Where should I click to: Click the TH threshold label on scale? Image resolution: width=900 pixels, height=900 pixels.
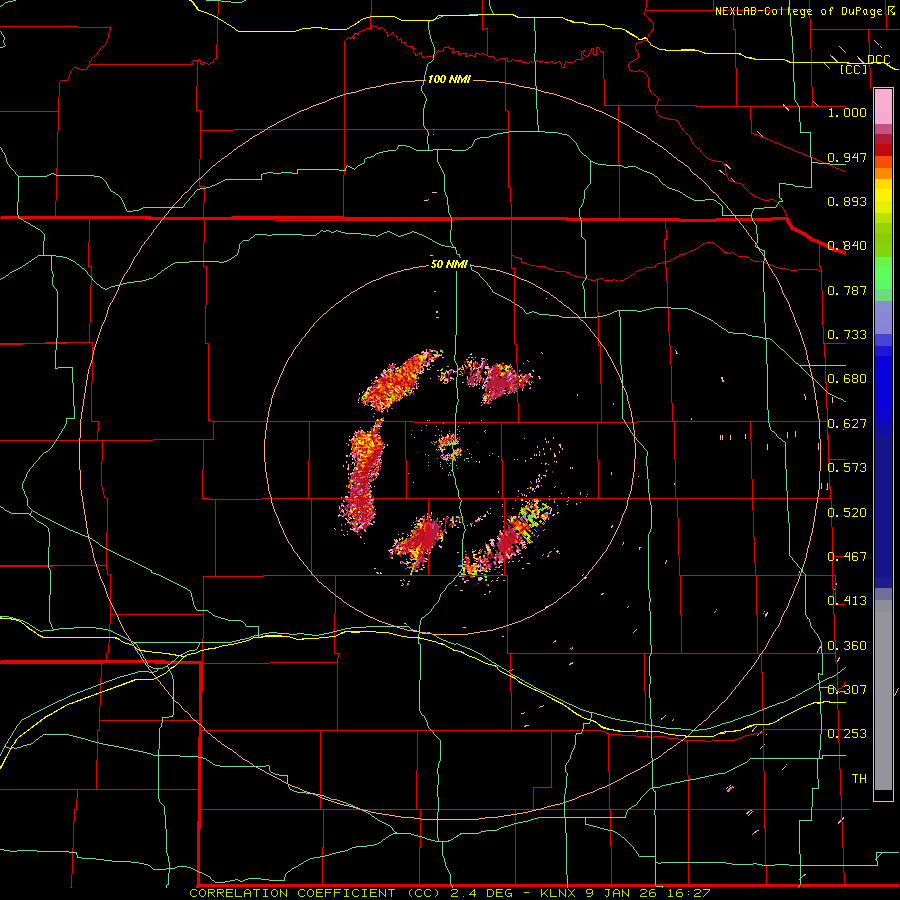859,778
